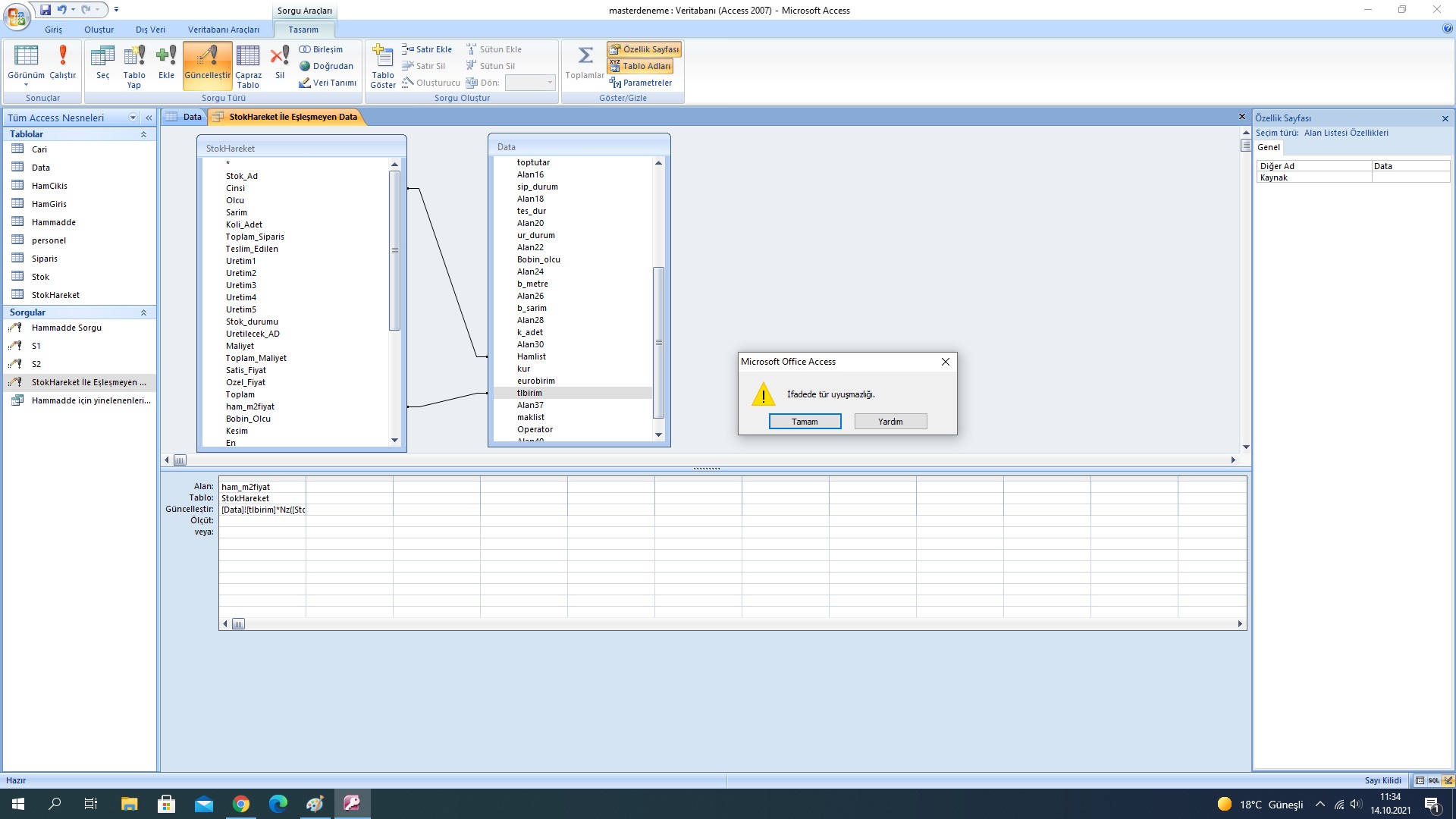The image size is (1456, 819).
Task: Toggle the Güncelleştir update query type
Action: (x=207, y=64)
